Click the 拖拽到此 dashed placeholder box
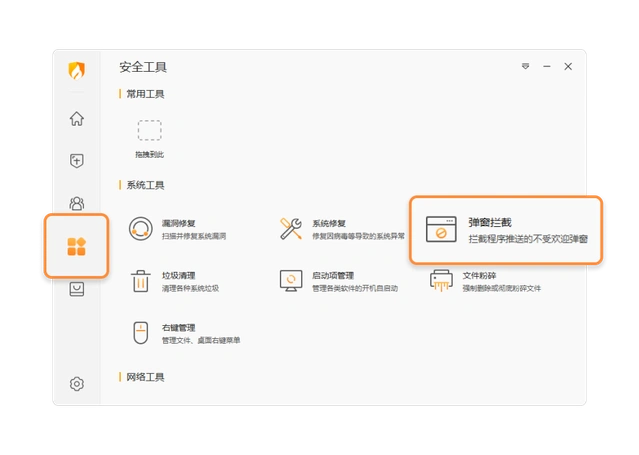The width and height of the screenshot is (639, 455). coord(149,130)
